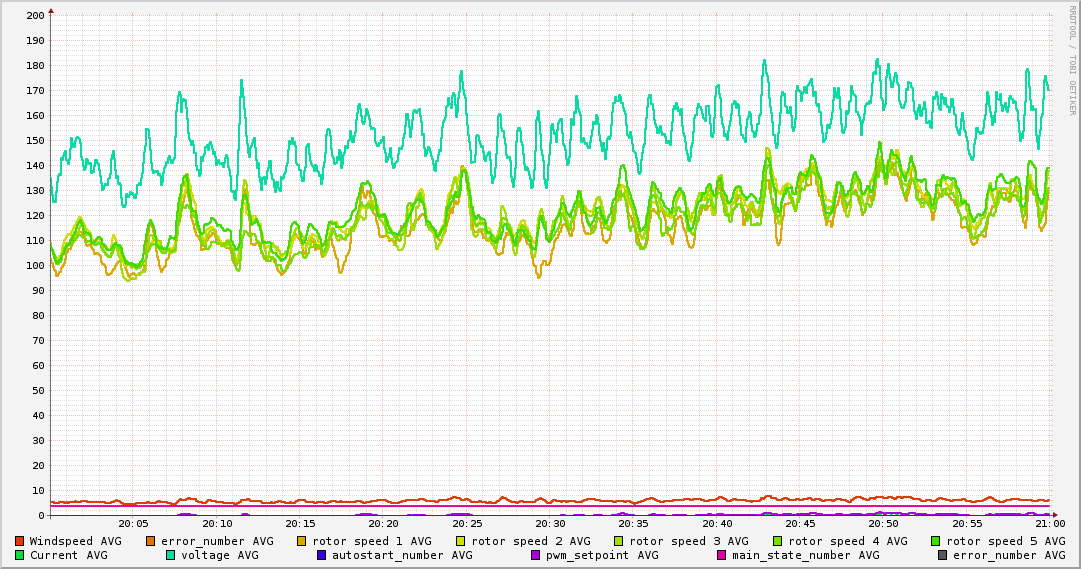The width and height of the screenshot is (1081, 569).
Task: Select the 'pwm_setpoint AVG' legend text
Action: 602,556
